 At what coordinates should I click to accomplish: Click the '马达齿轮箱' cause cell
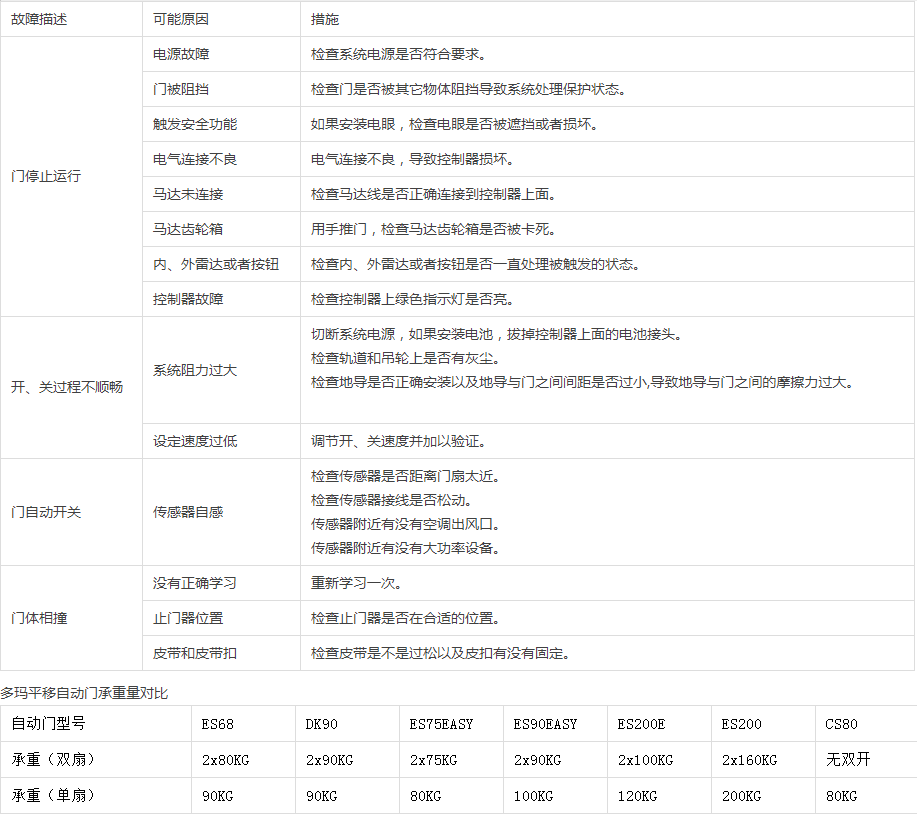click(188, 229)
